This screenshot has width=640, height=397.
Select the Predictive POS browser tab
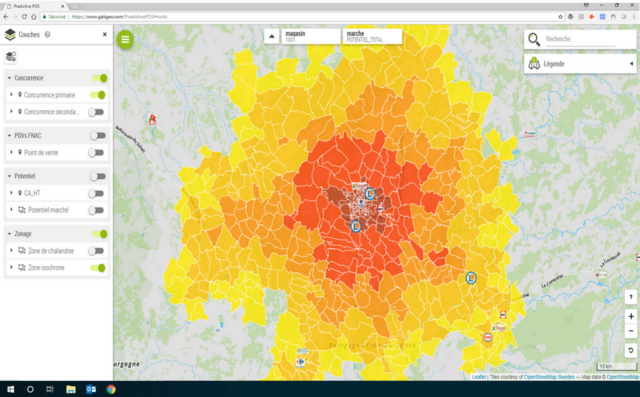[36, 6]
